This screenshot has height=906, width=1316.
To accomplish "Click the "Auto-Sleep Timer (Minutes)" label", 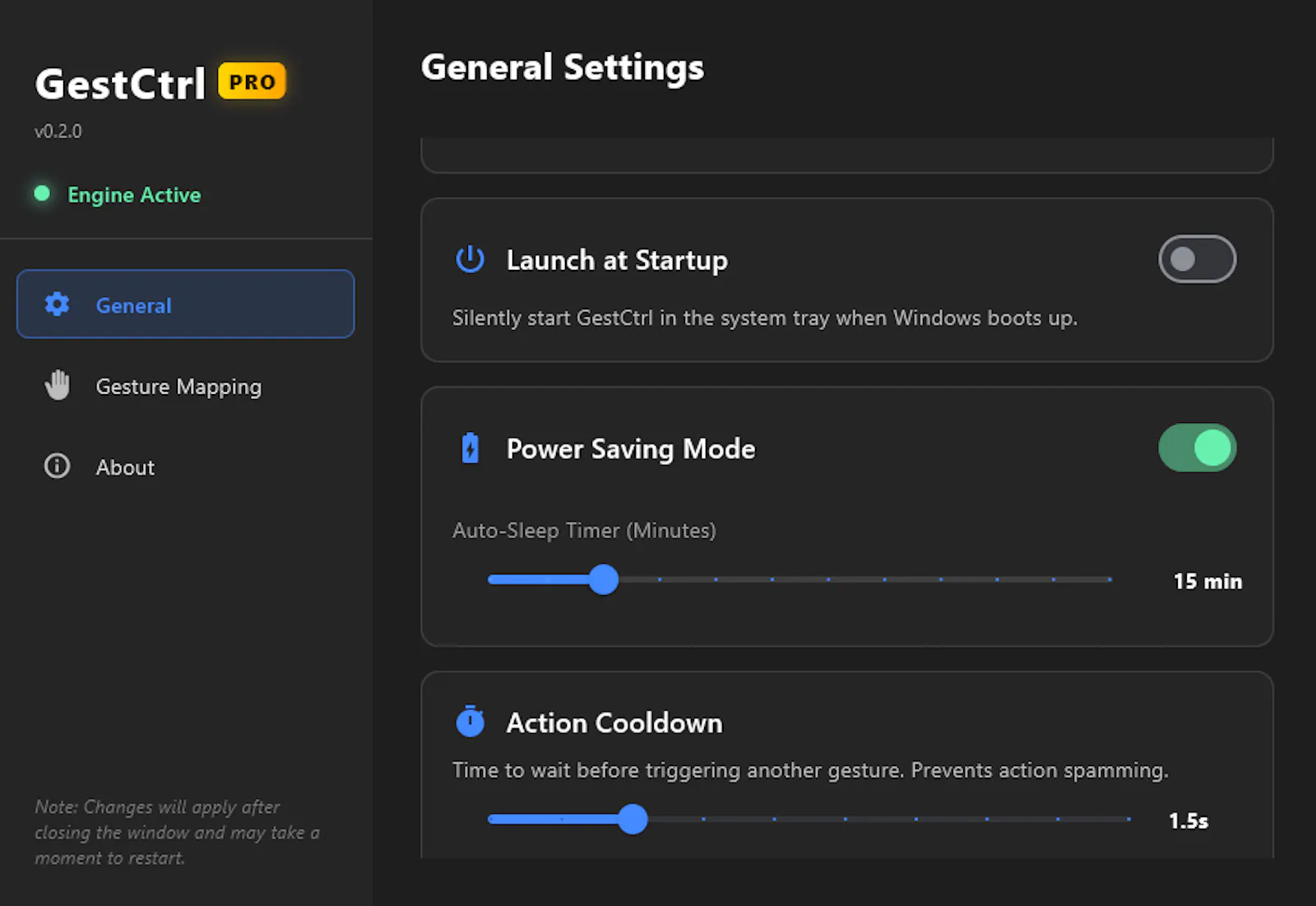I will pos(584,531).
